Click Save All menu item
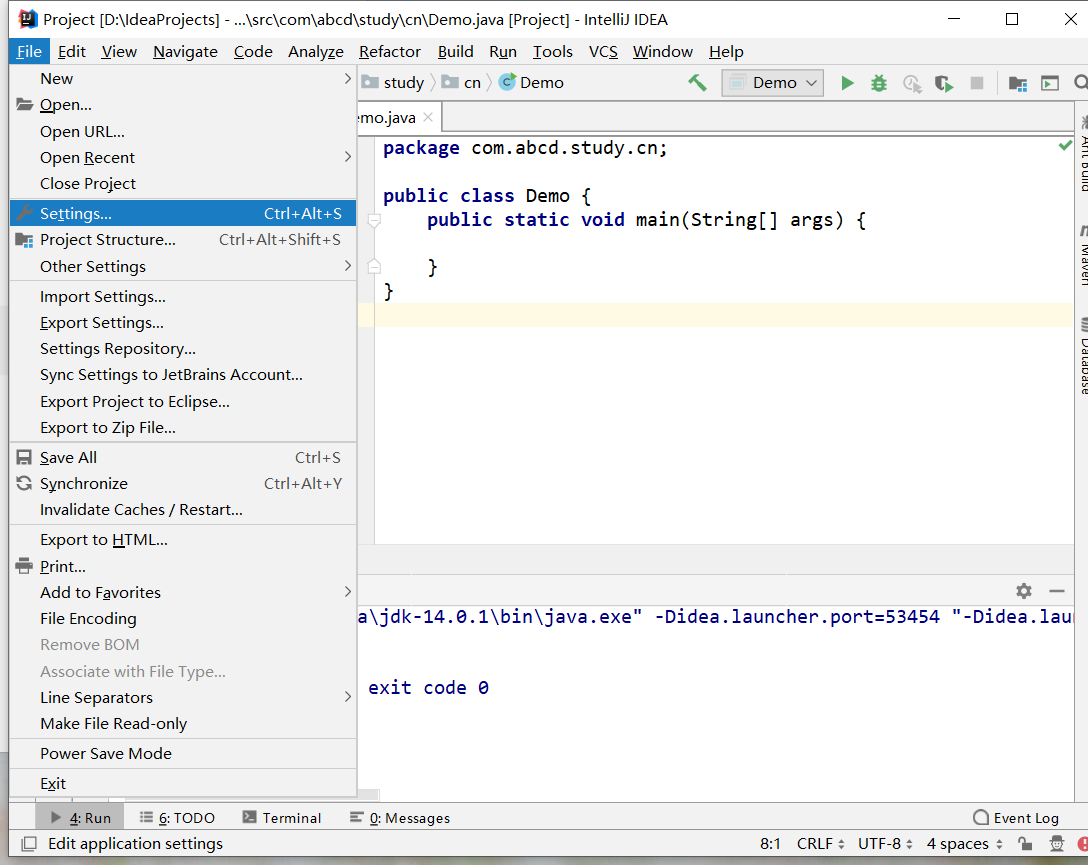The image size is (1088, 865). pos(183,457)
